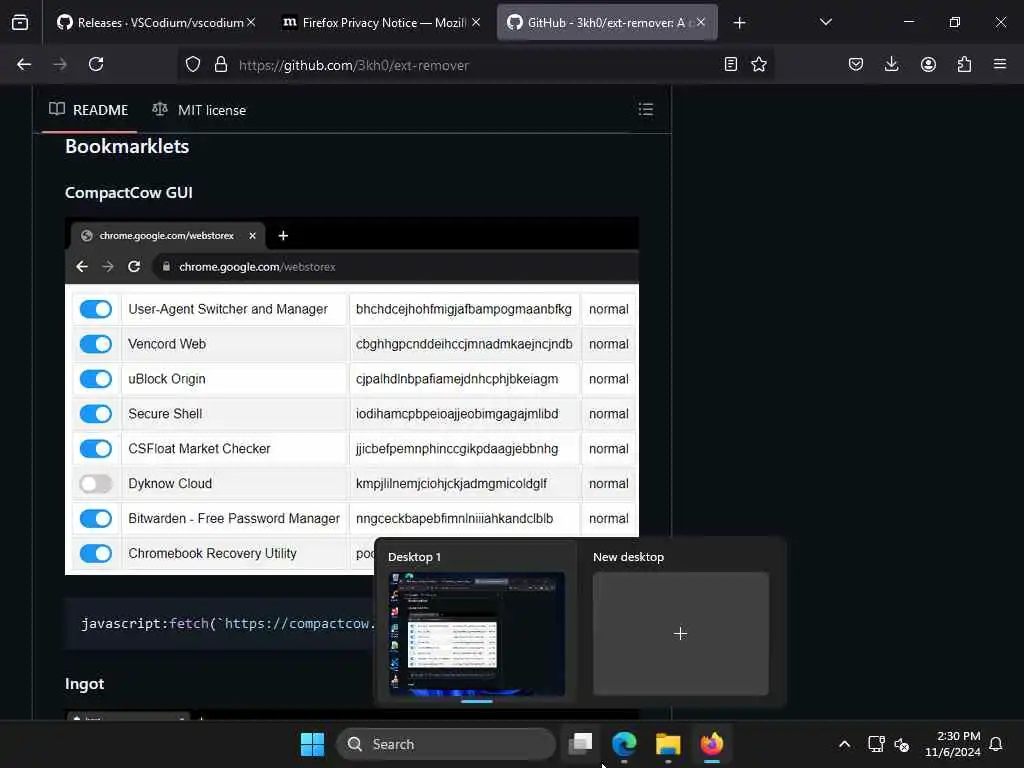Viewport: 1024px width, 768px height.
Task: Open the date and time clock
Action: click(953, 744)
